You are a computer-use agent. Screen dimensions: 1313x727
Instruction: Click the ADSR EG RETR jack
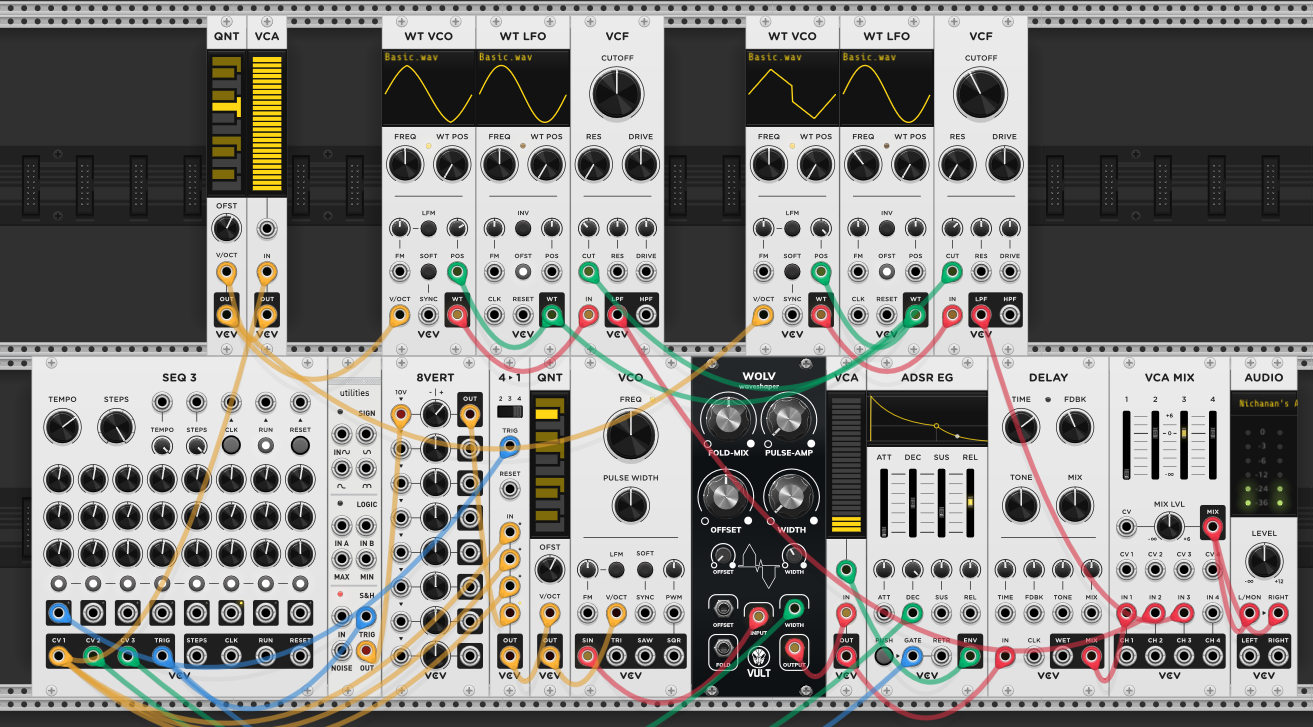(941, 656)
